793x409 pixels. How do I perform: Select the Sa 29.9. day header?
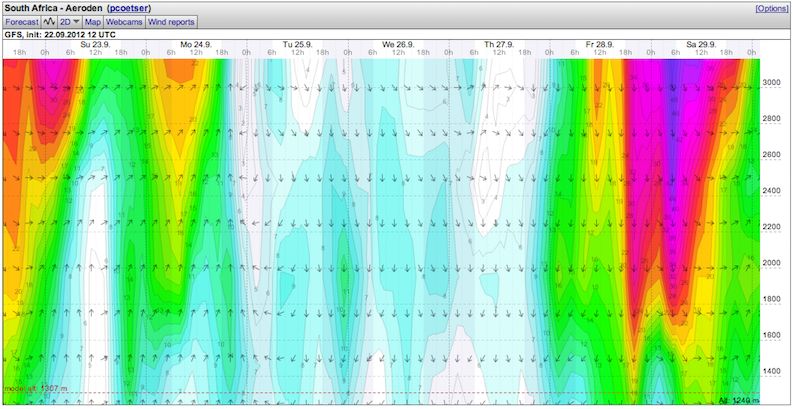tap(701, 44)
